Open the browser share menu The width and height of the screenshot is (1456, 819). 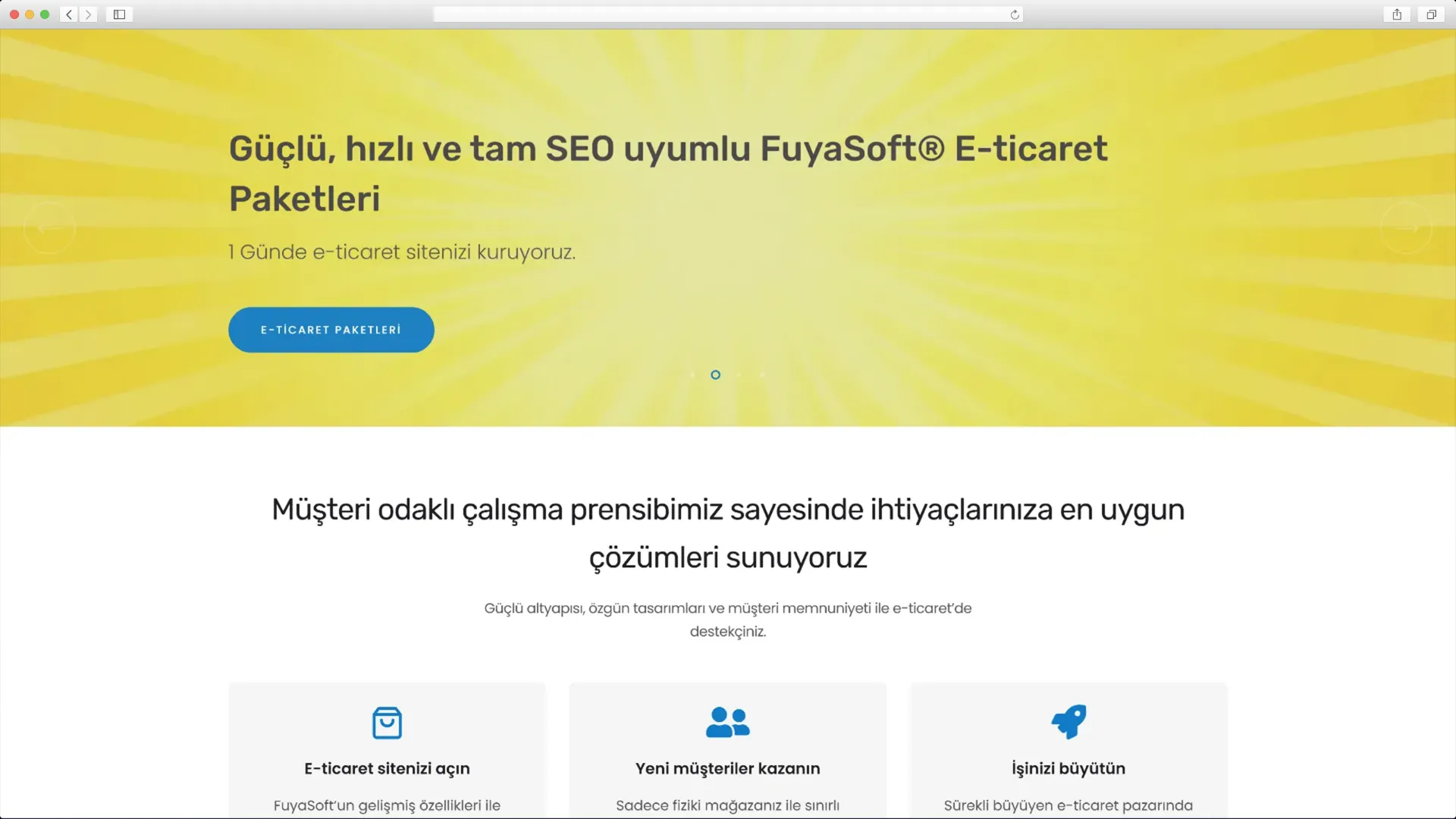point(1397,14)
